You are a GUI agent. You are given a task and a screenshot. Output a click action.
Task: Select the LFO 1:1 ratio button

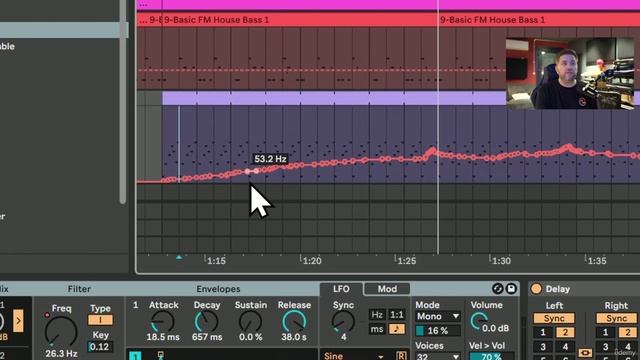(397, 315)
